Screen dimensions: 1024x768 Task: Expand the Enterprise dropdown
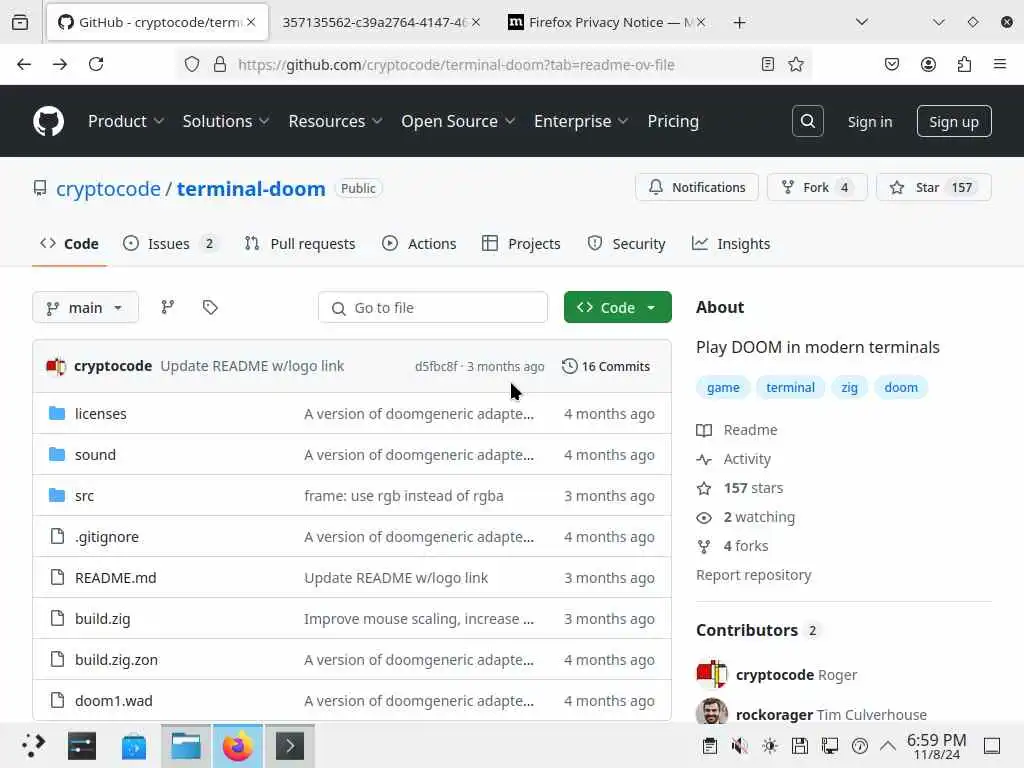(581, 121)
